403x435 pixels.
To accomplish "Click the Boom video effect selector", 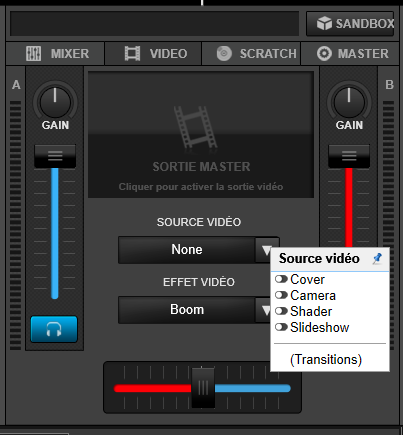I will coord(187,310).
